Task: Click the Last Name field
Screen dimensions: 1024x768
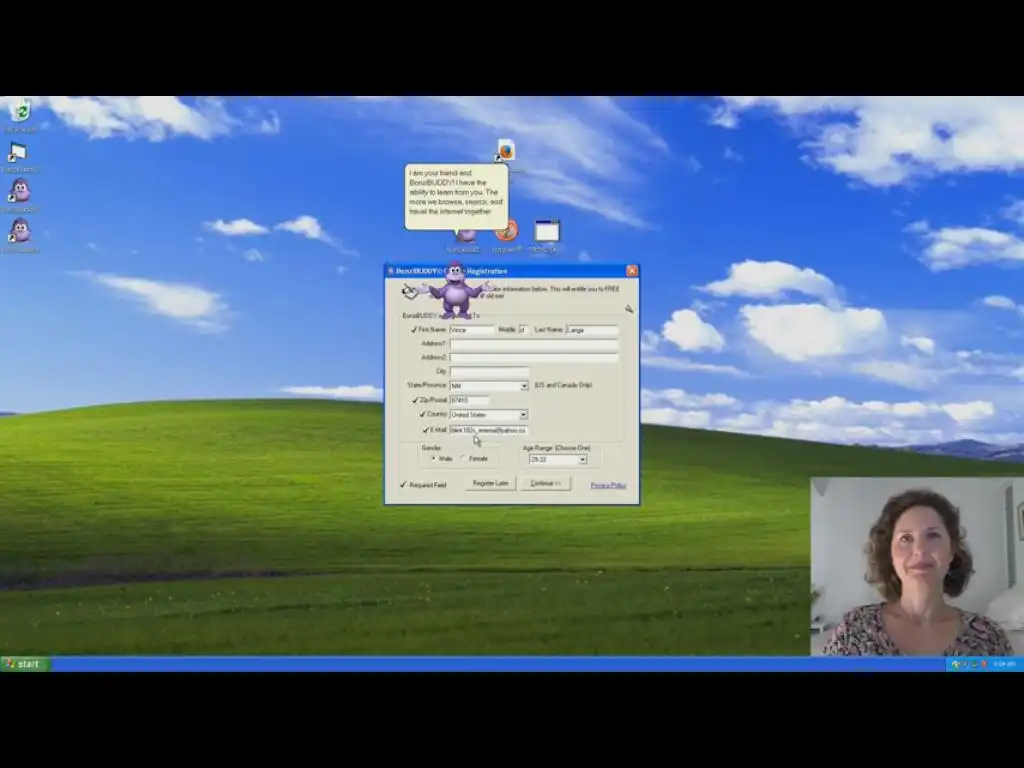Action: (592, 330)
